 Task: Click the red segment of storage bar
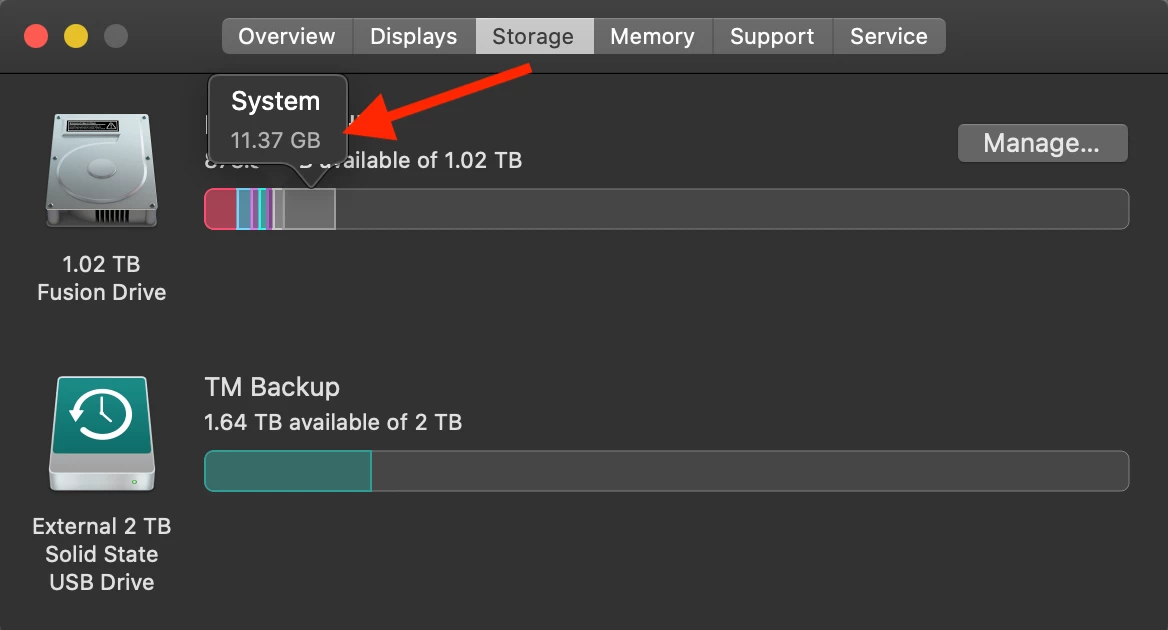click(220, 209)
